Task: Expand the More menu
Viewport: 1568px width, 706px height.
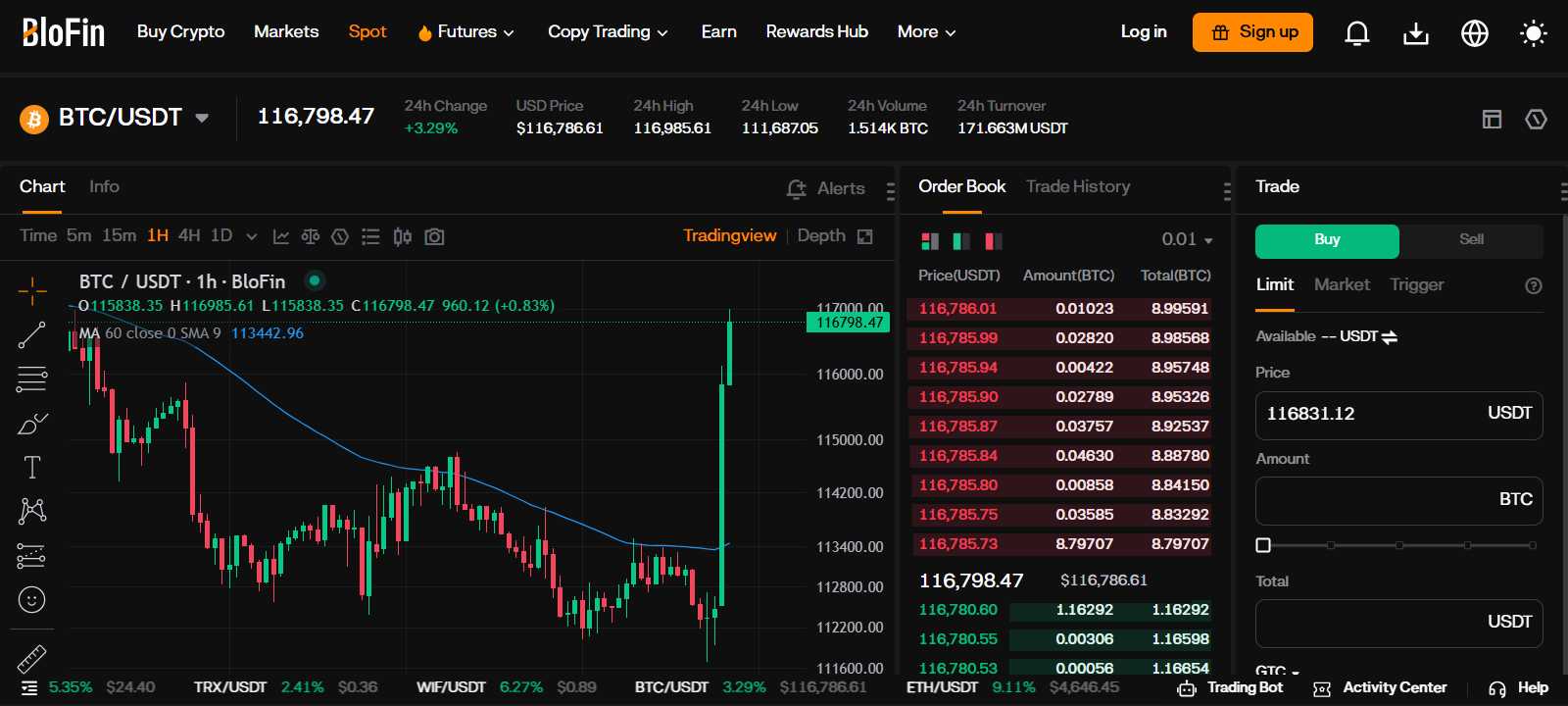Action: [x=926, y=32]
